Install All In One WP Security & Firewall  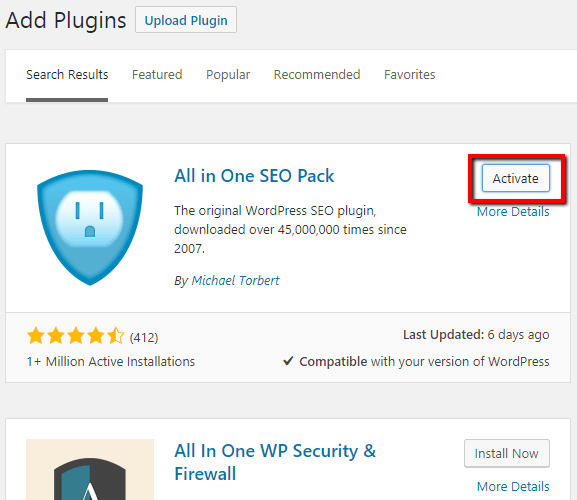[507, 454]
